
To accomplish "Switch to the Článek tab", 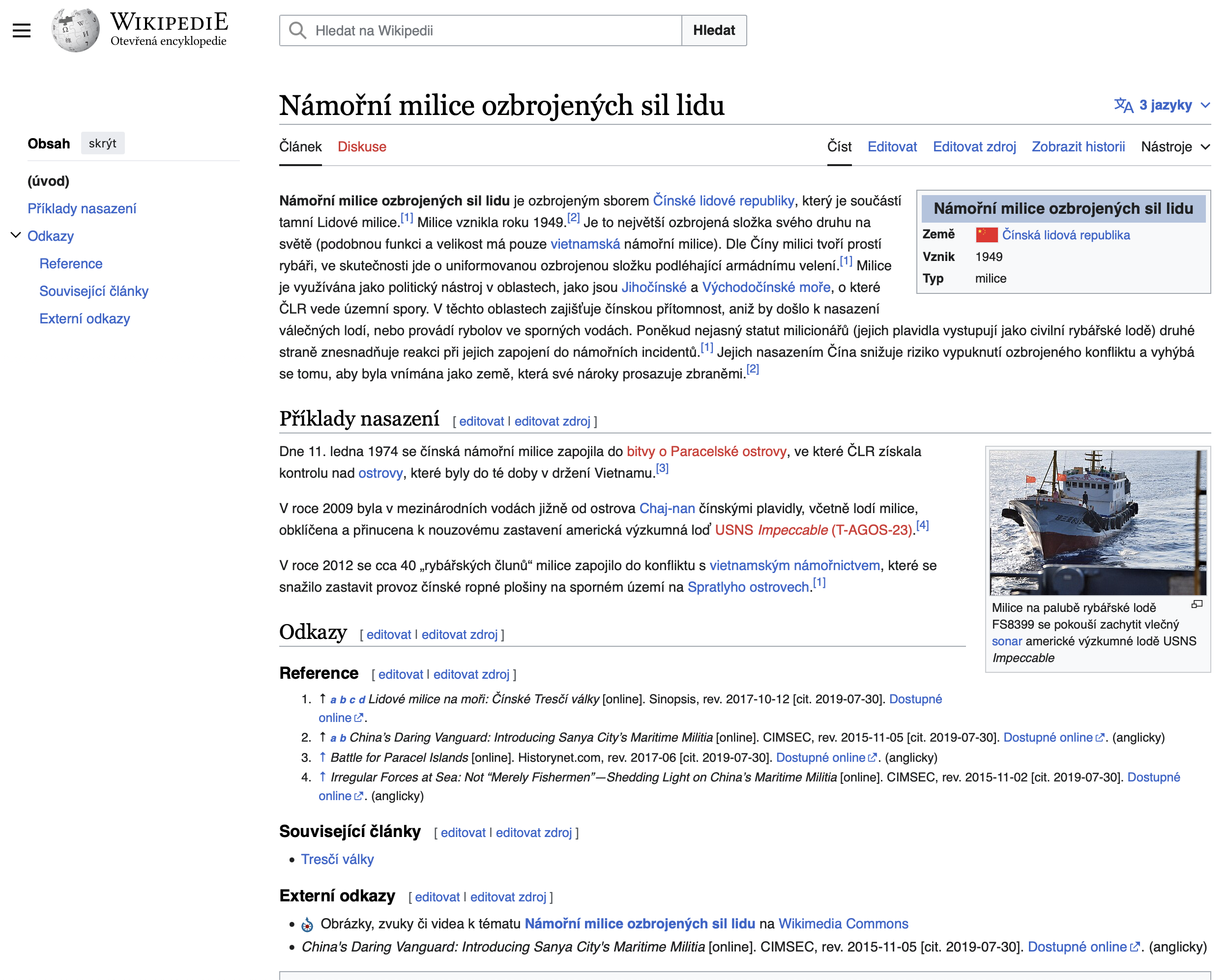I will click(x=300, y=147).
